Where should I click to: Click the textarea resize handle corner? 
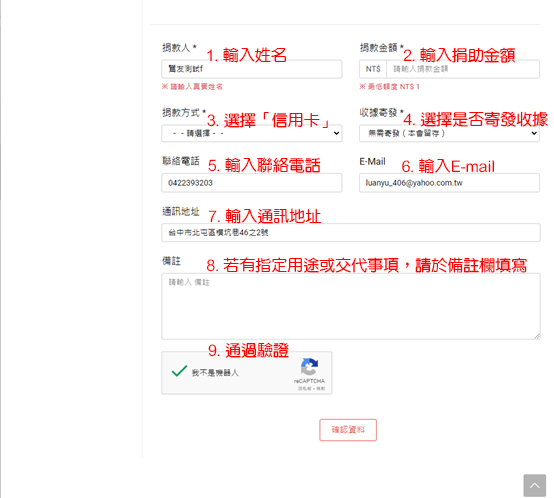tap(537, 336)
